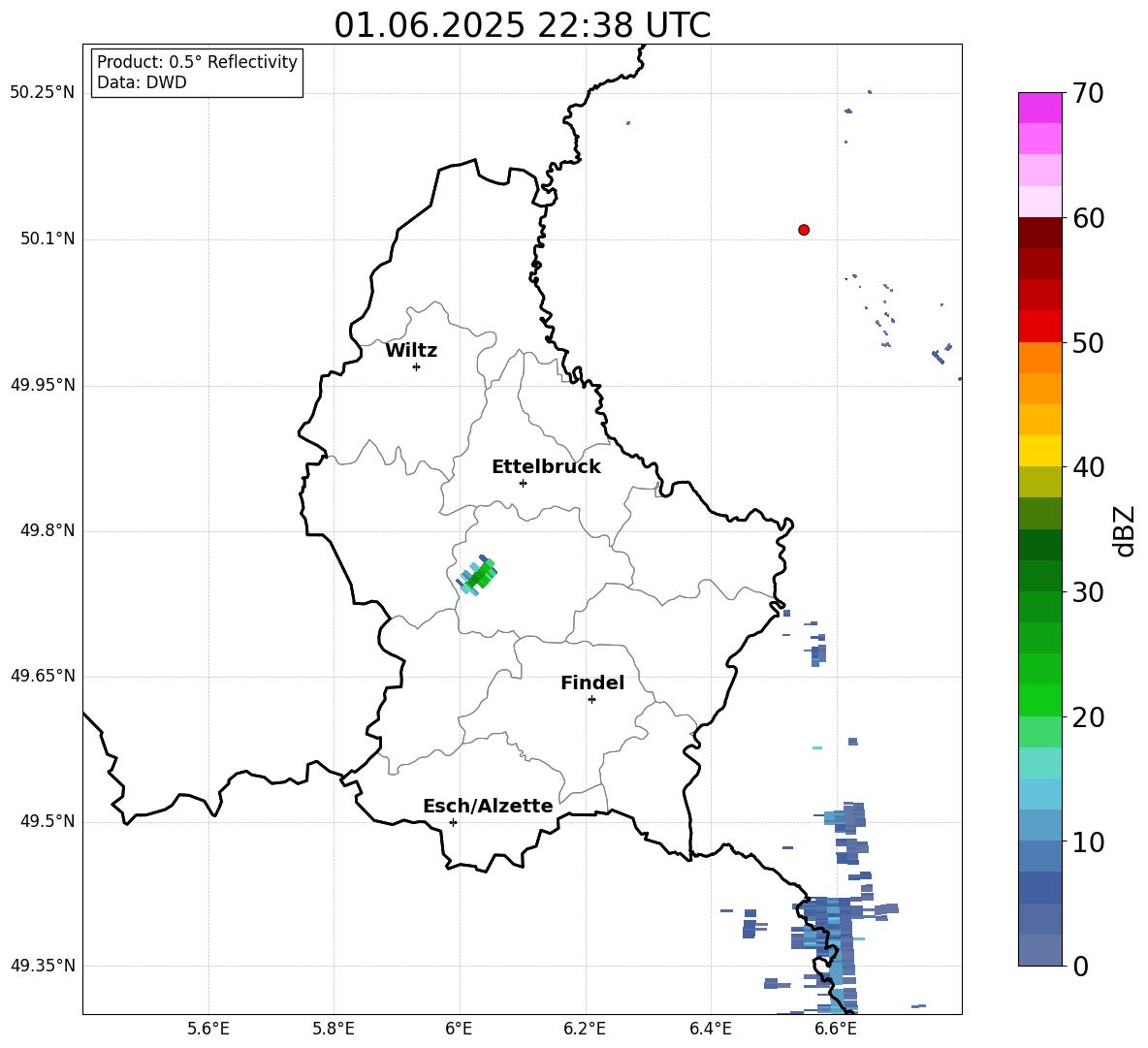Click the green reflectivity echo cell
Image resolution: width=1148 pixels, height=1048 pixels.
477,575
